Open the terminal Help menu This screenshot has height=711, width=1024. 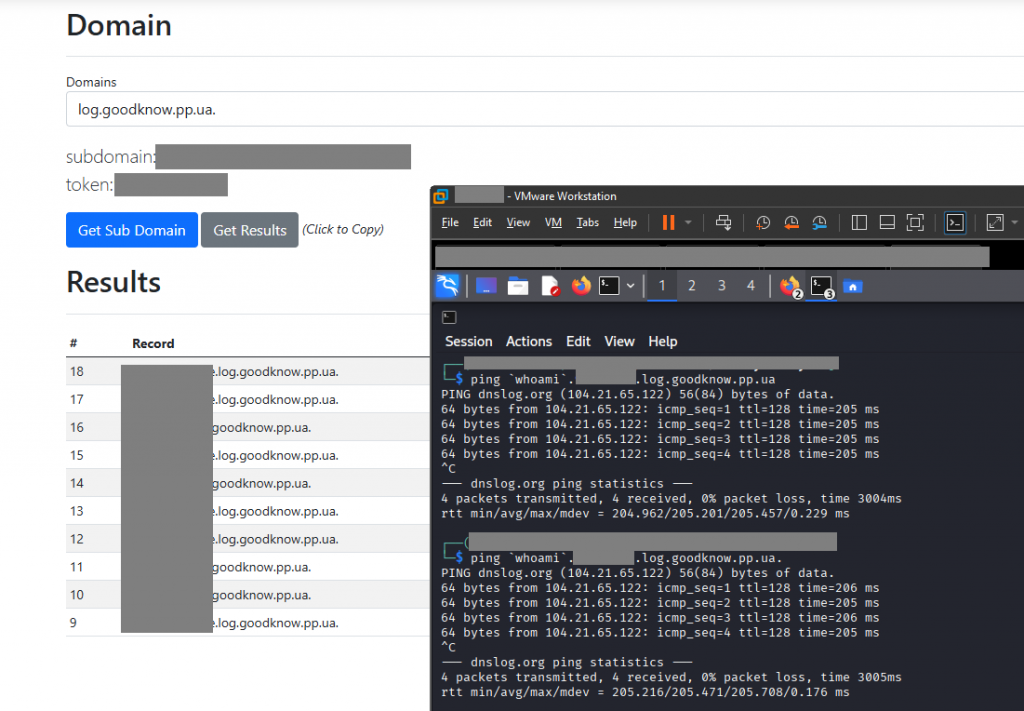(663, 341)
